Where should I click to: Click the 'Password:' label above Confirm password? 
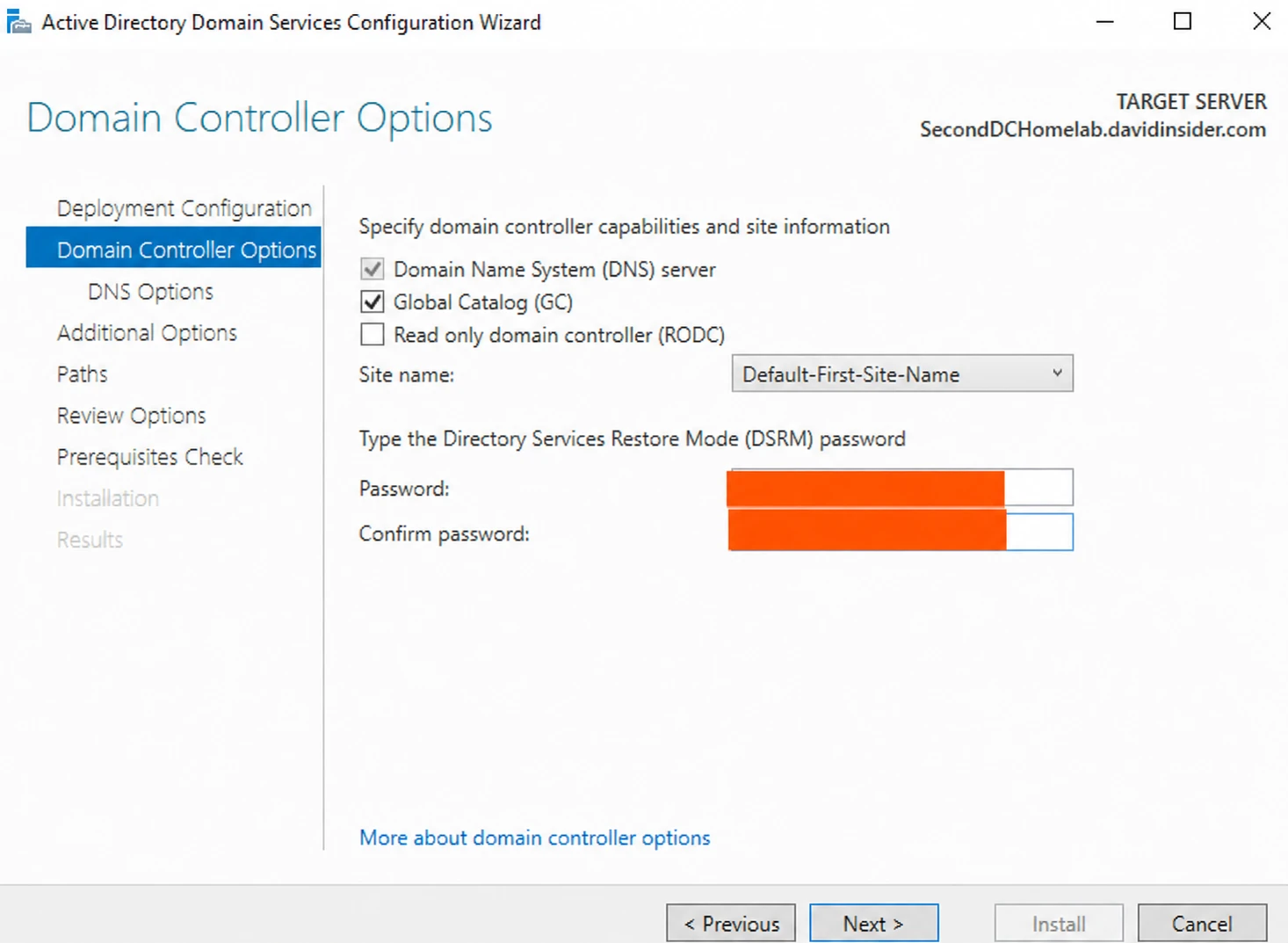pyautogui.click(x=404, y=489)
